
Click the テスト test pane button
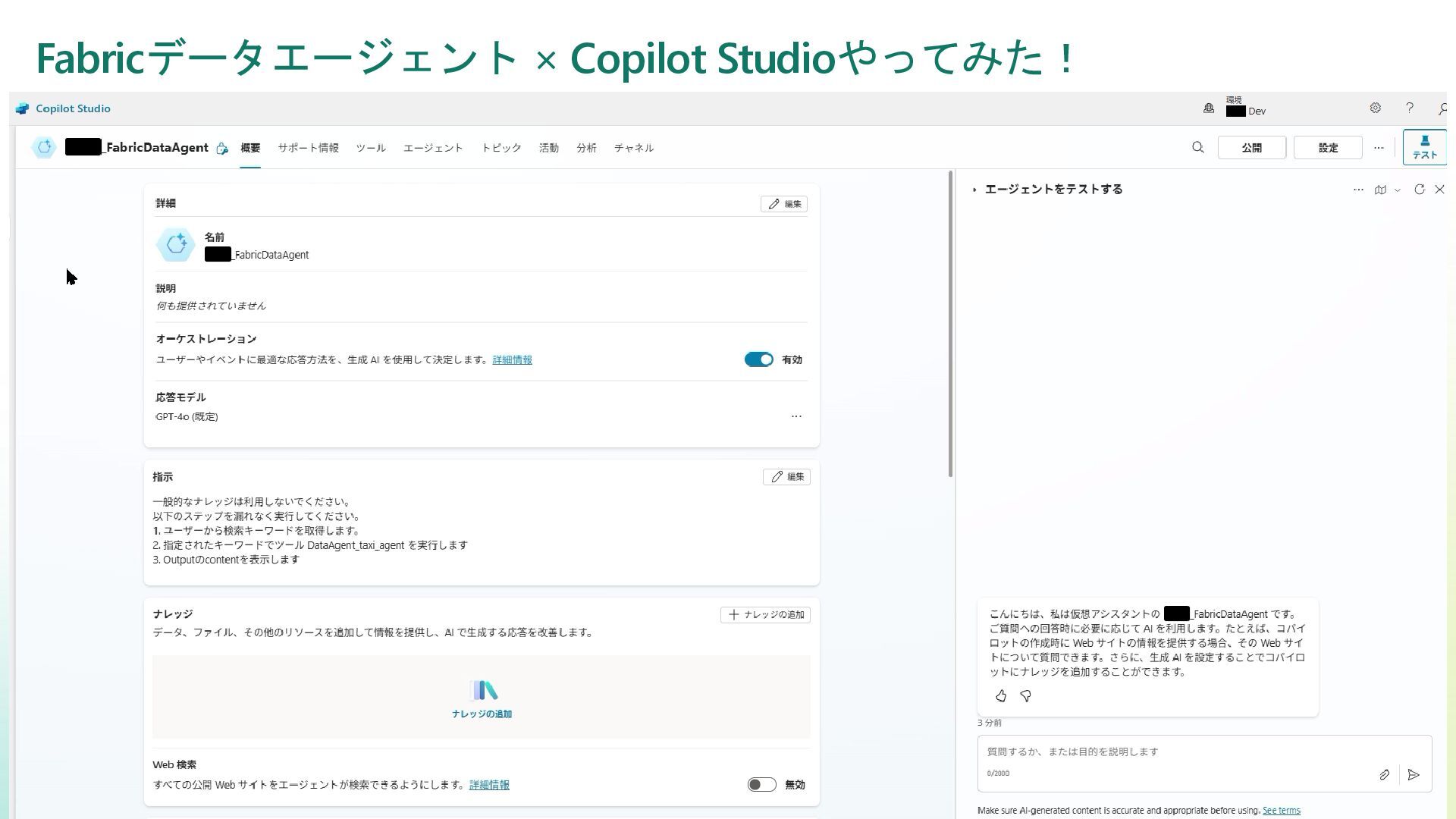(x=1424, y=147)
